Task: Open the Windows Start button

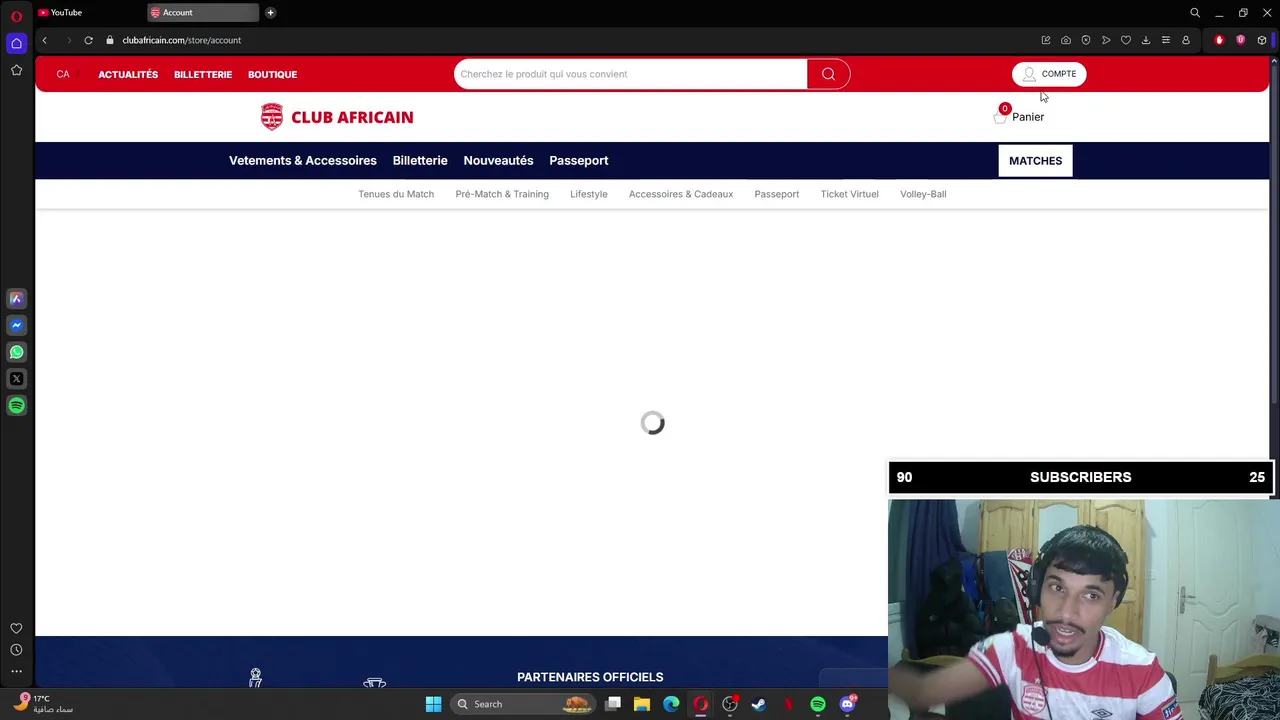Action: [x=433, y=704]
